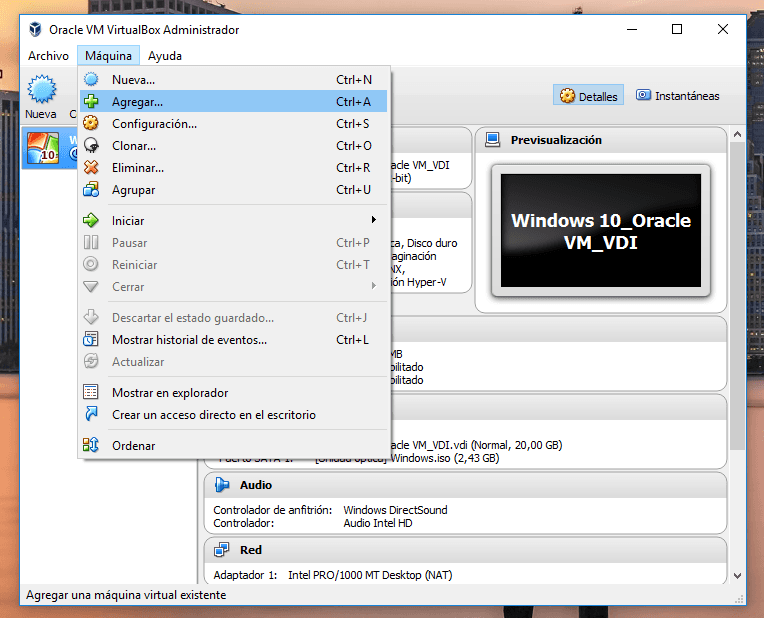
Task: Click the Actualizar icon in menu
Action: [x=91, y=361]
